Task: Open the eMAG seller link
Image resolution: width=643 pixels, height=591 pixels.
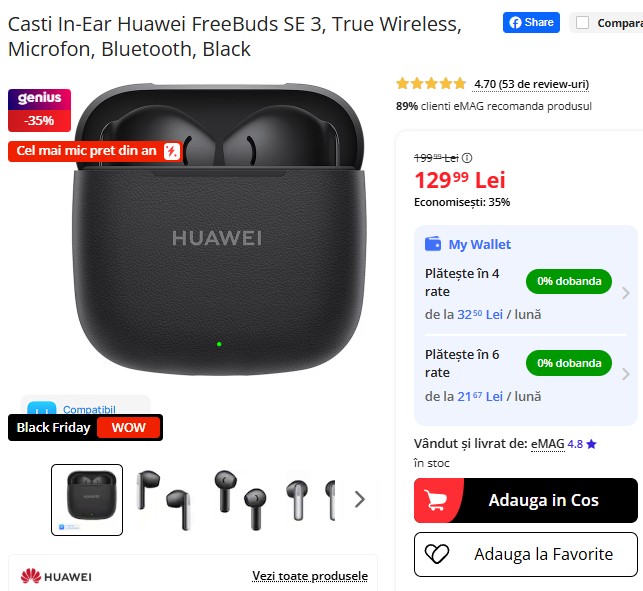Action: click(x=547, y=444)
